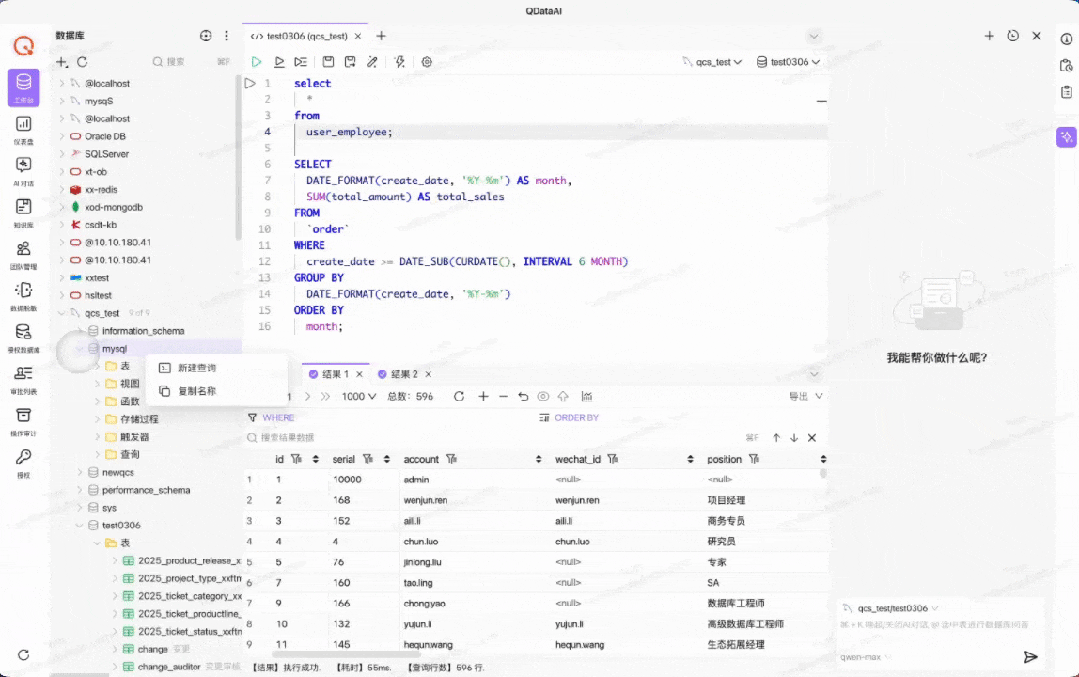Start a new AI chat with plus icon
The image size is (1079, 677).
989,36
